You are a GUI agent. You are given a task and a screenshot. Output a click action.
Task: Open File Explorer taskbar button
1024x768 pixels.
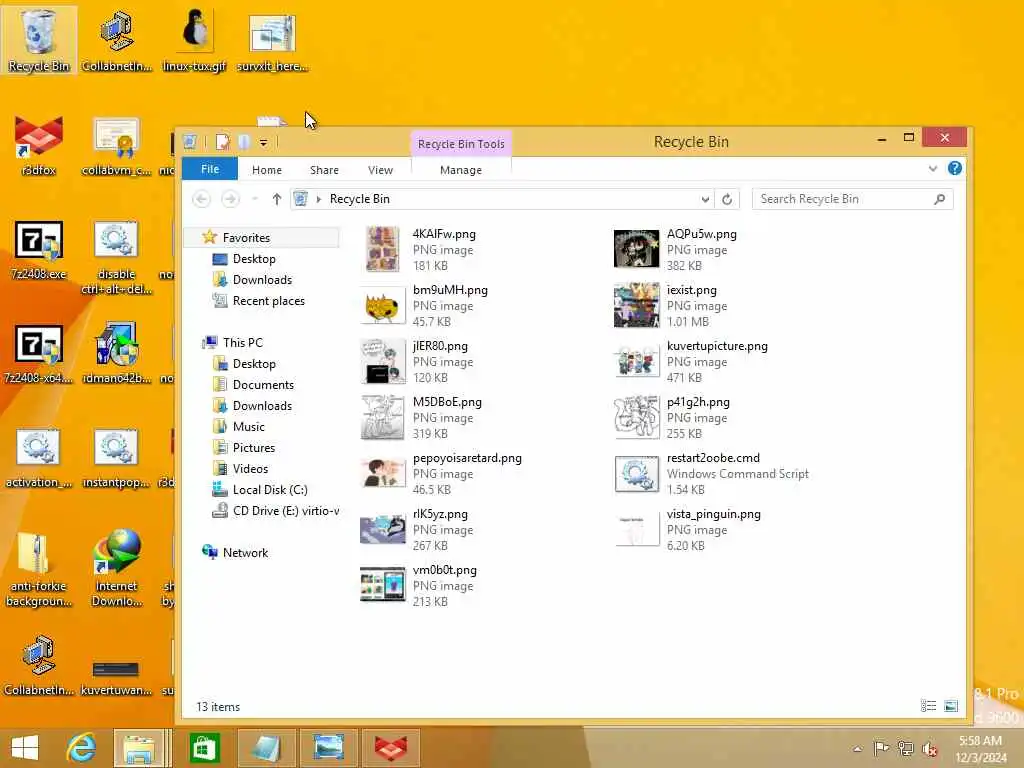pyautogui.click(x=139, y=748)
